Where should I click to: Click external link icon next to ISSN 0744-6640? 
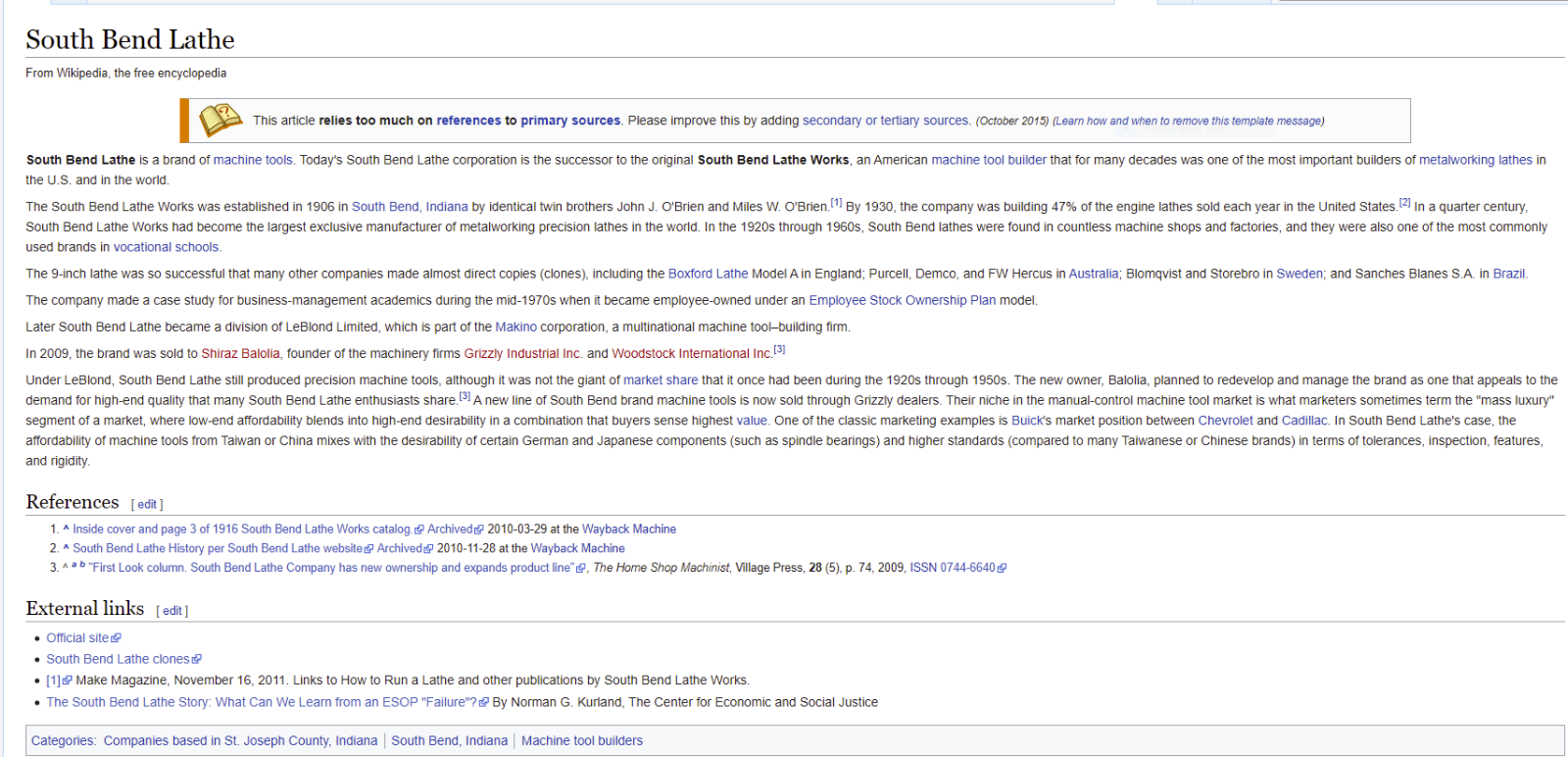click(x=1002, y=569)
